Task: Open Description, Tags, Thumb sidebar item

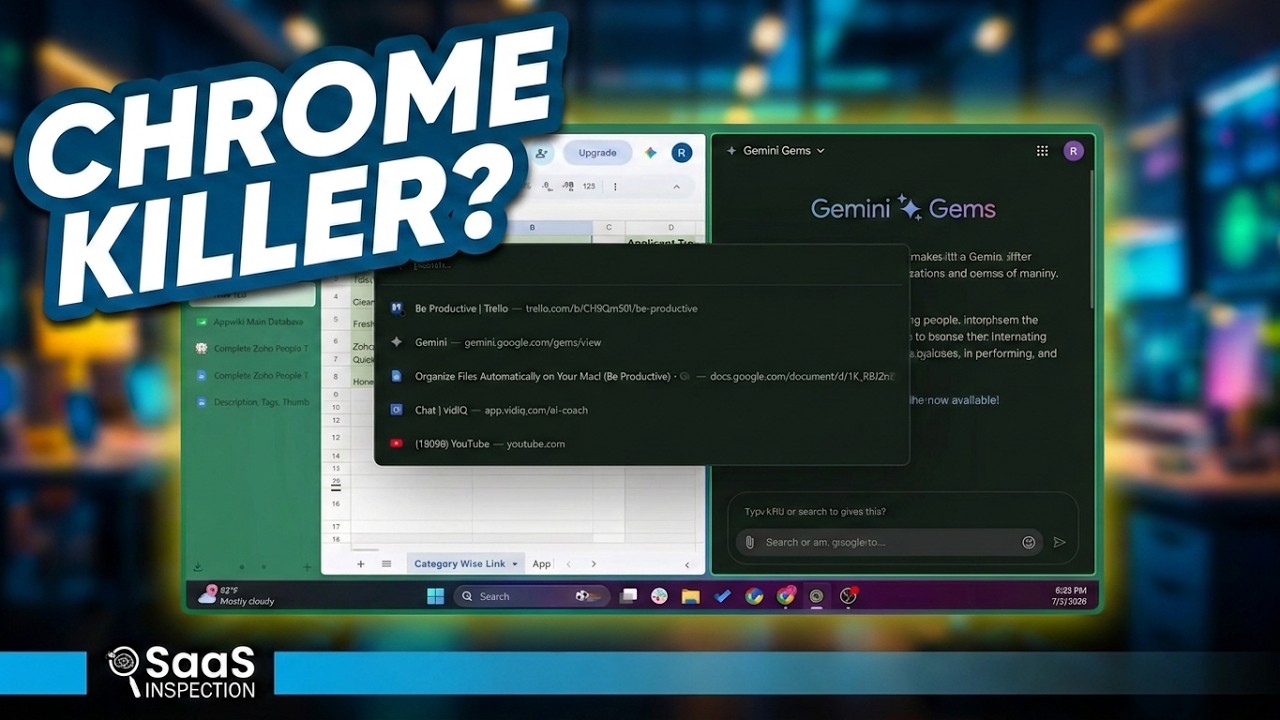Action: tap(252, 402)
